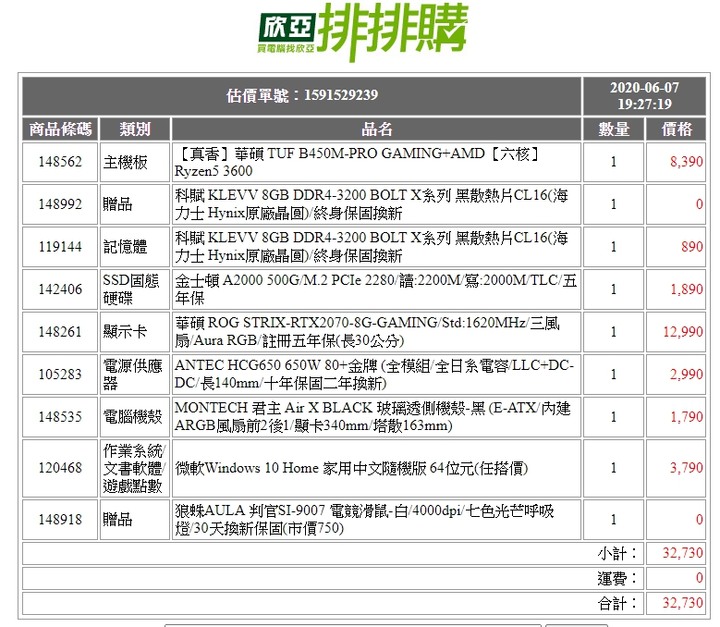
Task: Click the 合計 label
Action: tap(617, 603)
